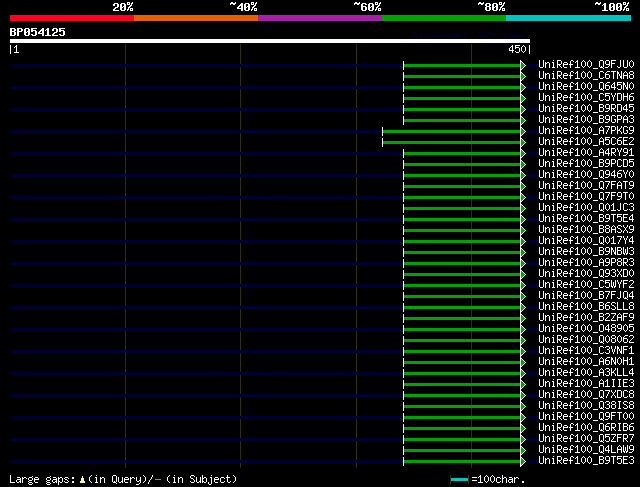Click the BP054125 query name
This screenshot has width=640, height=487.
click(x=38, y=32)
